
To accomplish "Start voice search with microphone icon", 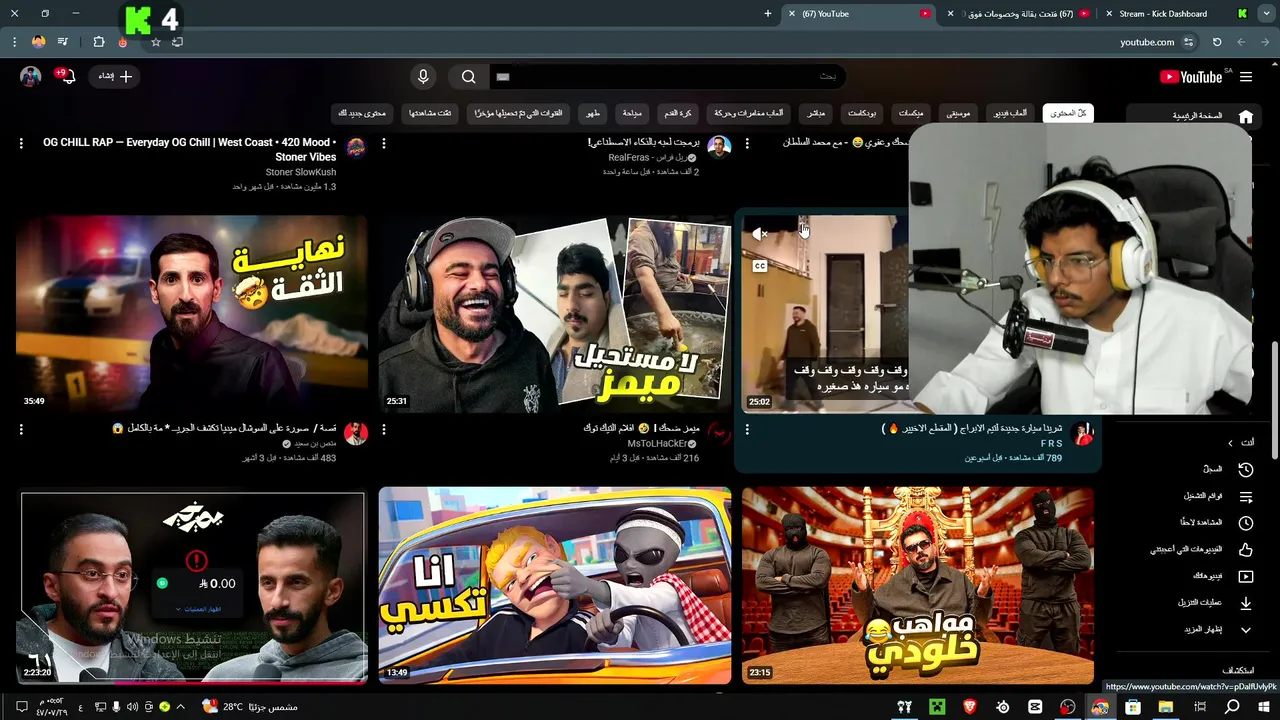I will [x=423, y=77].
